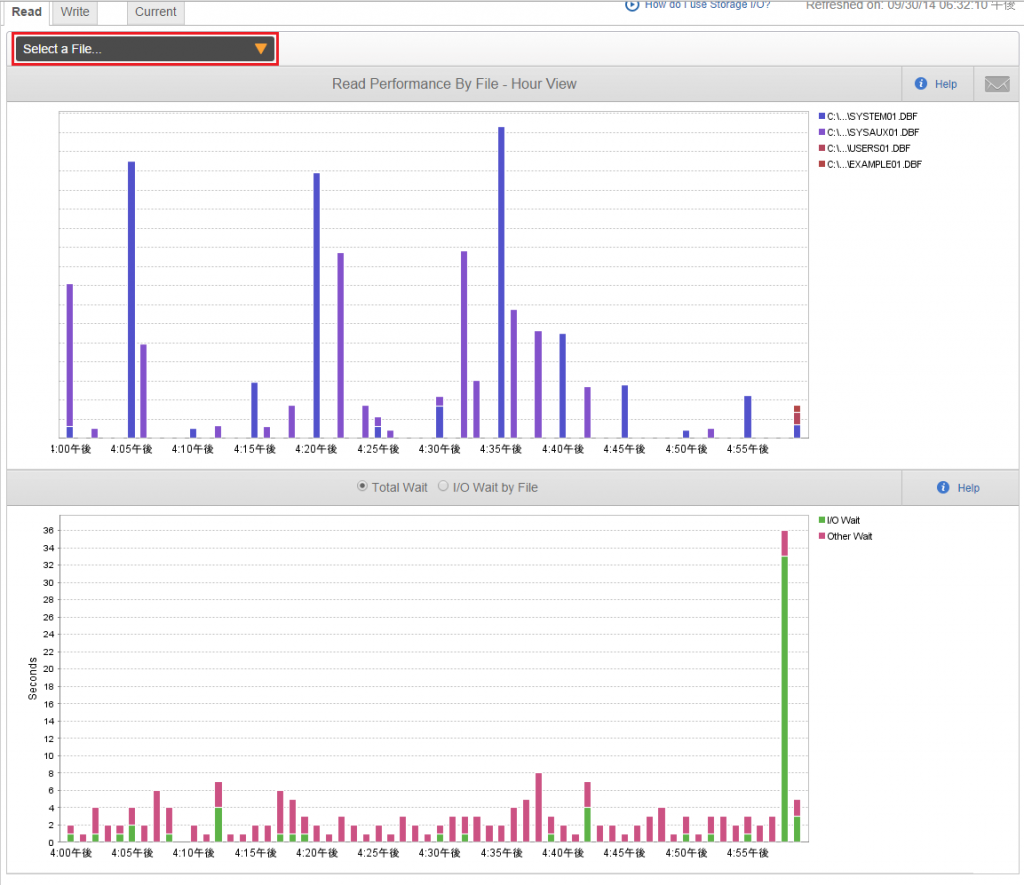Click the envelope email icon
Viewport: 1024px width, 885px height.
coord(997,84)
